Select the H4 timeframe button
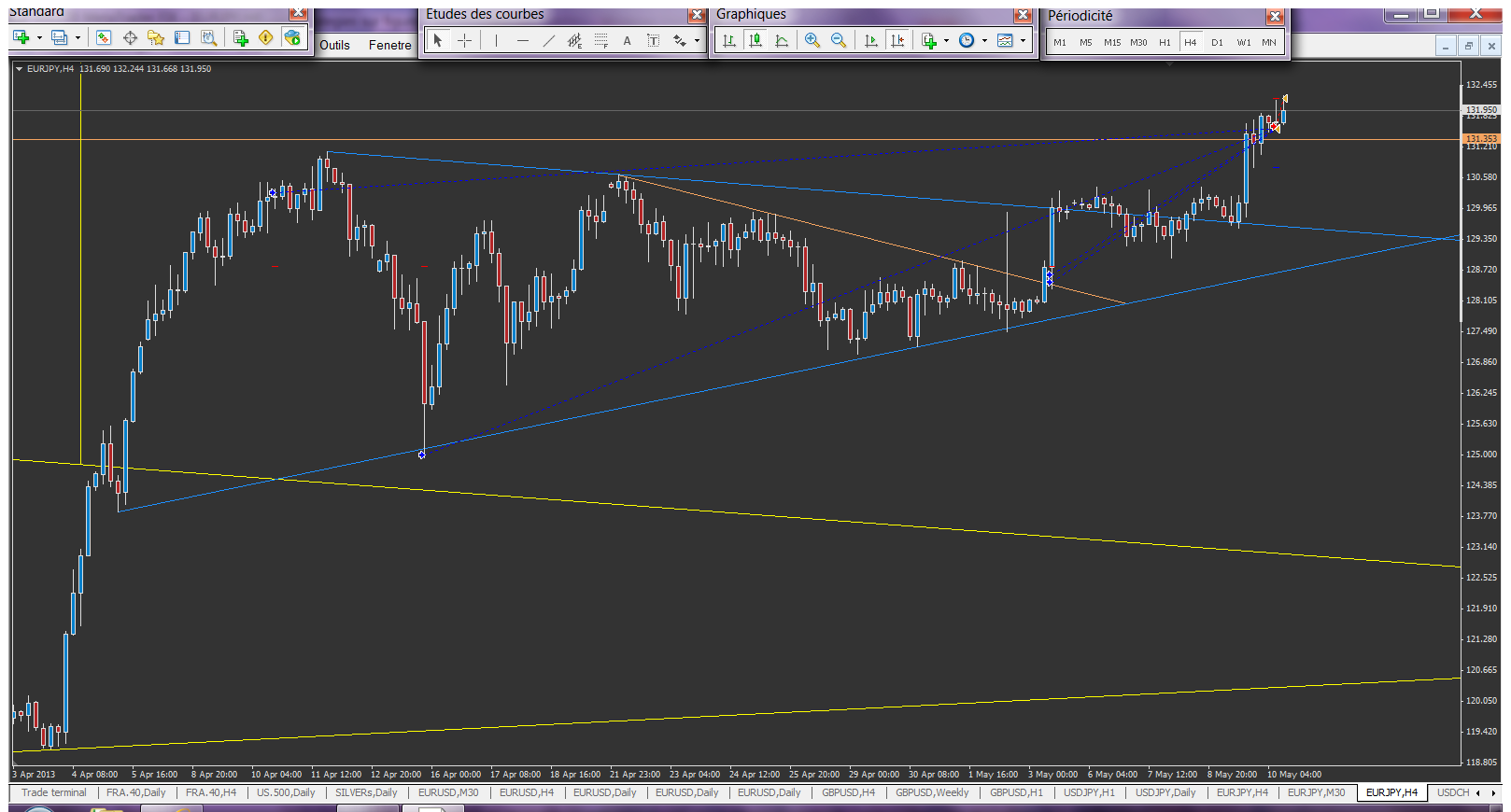This screenshot has height=812, width=1511. (x=1191, y=42)
